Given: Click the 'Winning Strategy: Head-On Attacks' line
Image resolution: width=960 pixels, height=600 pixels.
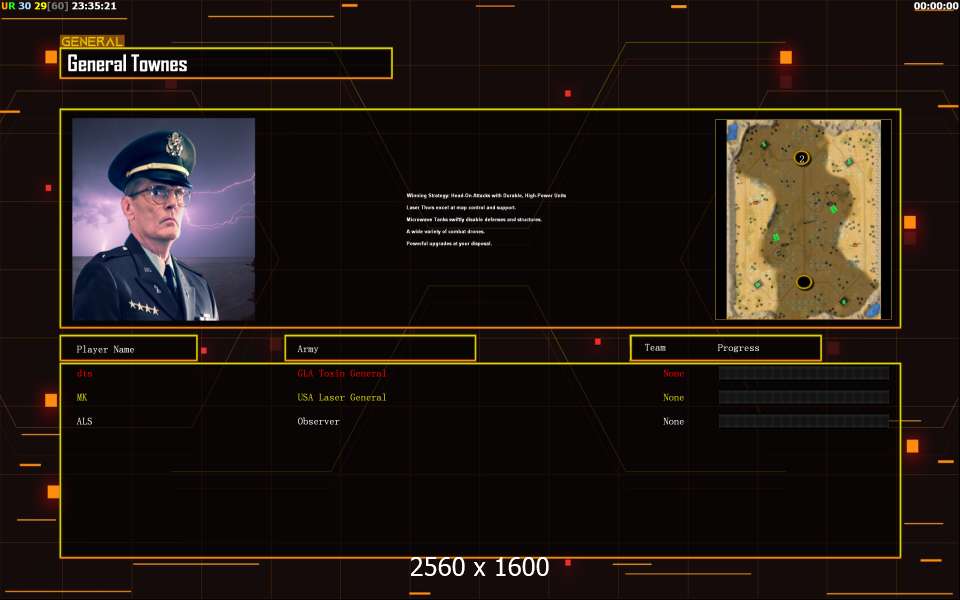Looking at the screenshot, I should (x=486, y=195).
